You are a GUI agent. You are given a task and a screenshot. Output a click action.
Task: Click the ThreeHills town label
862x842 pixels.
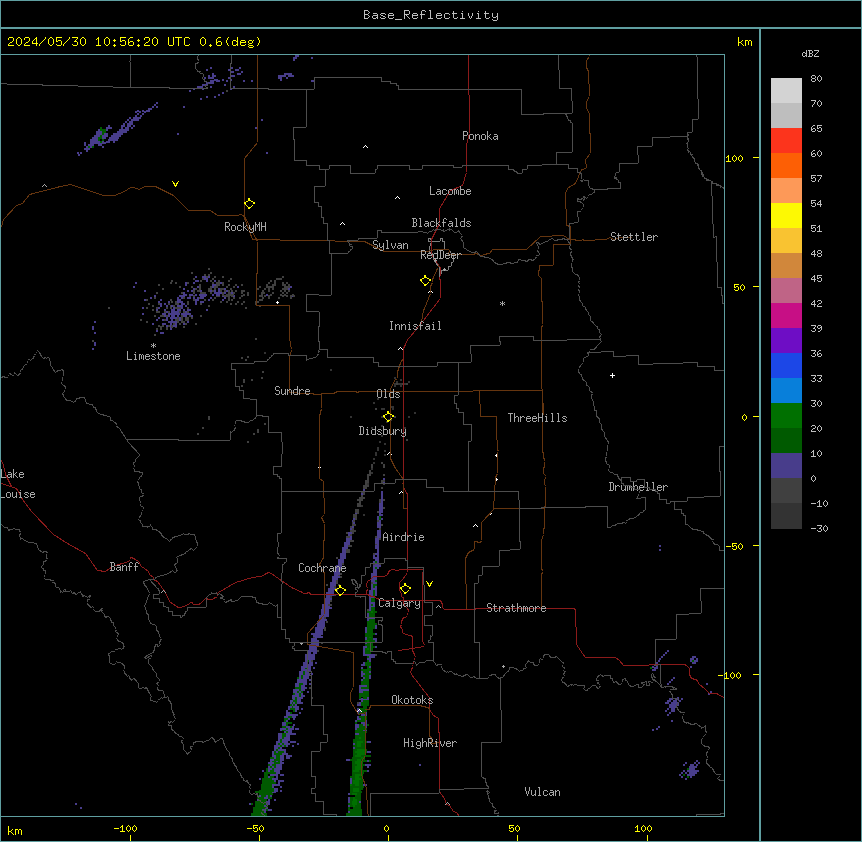537,418
